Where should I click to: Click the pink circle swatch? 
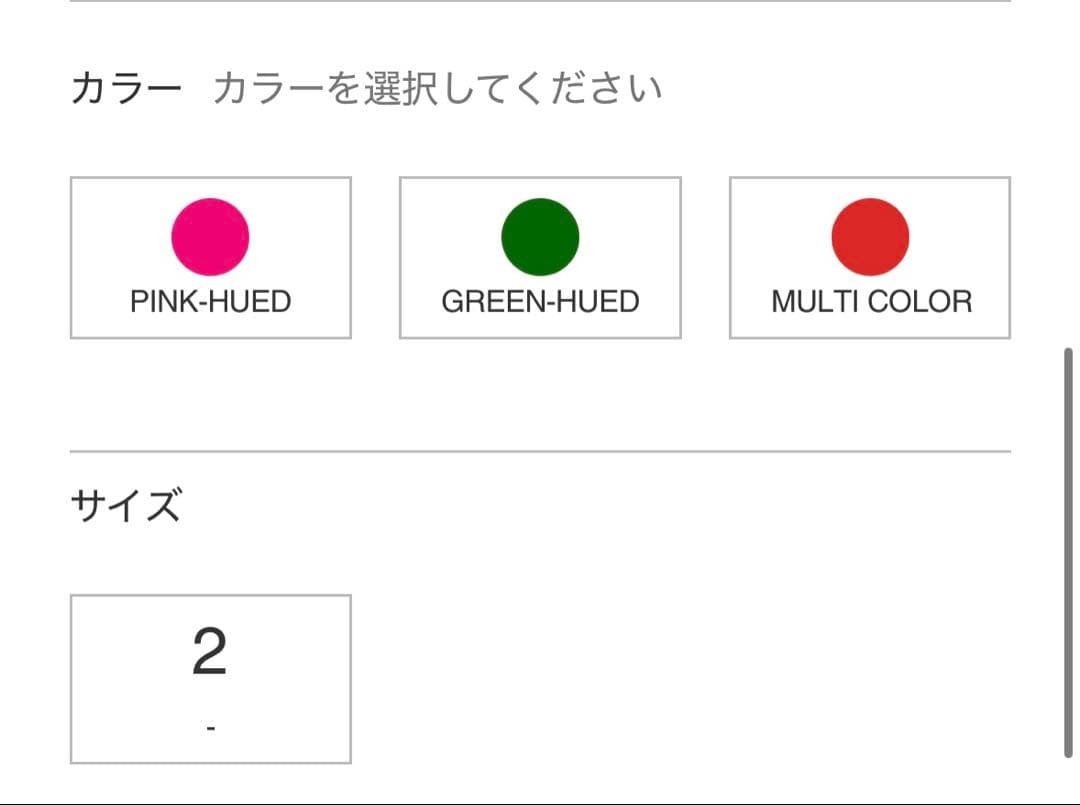pos(210,236)
